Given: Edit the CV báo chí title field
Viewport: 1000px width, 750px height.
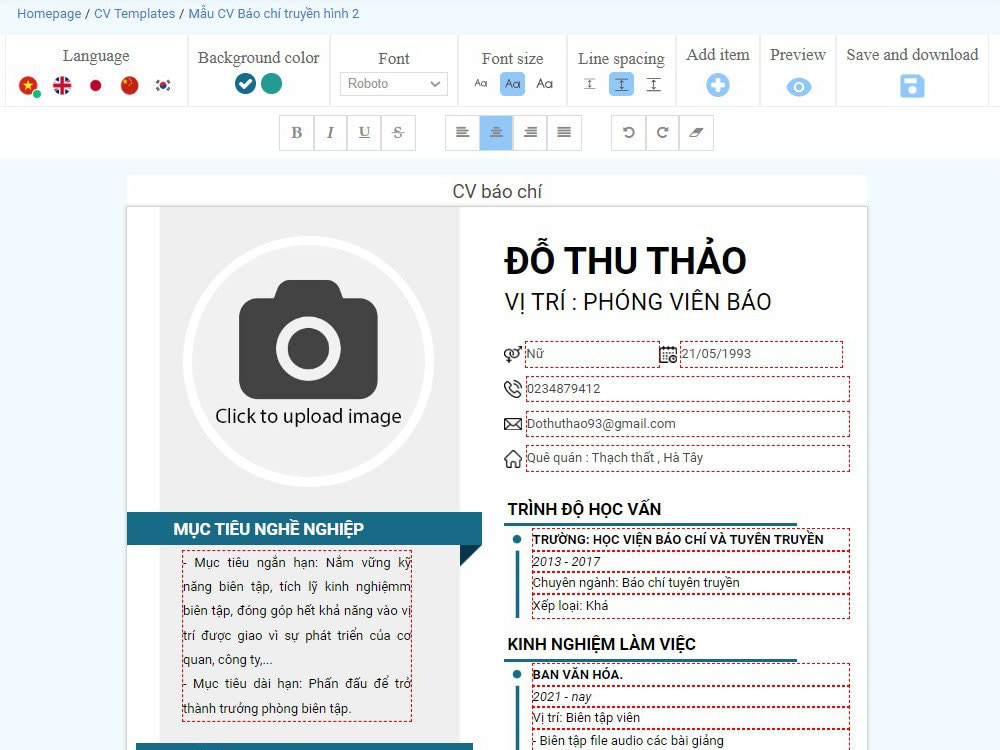Looking at the screenshot, I should pyautogui.click(x=497, y=191).
